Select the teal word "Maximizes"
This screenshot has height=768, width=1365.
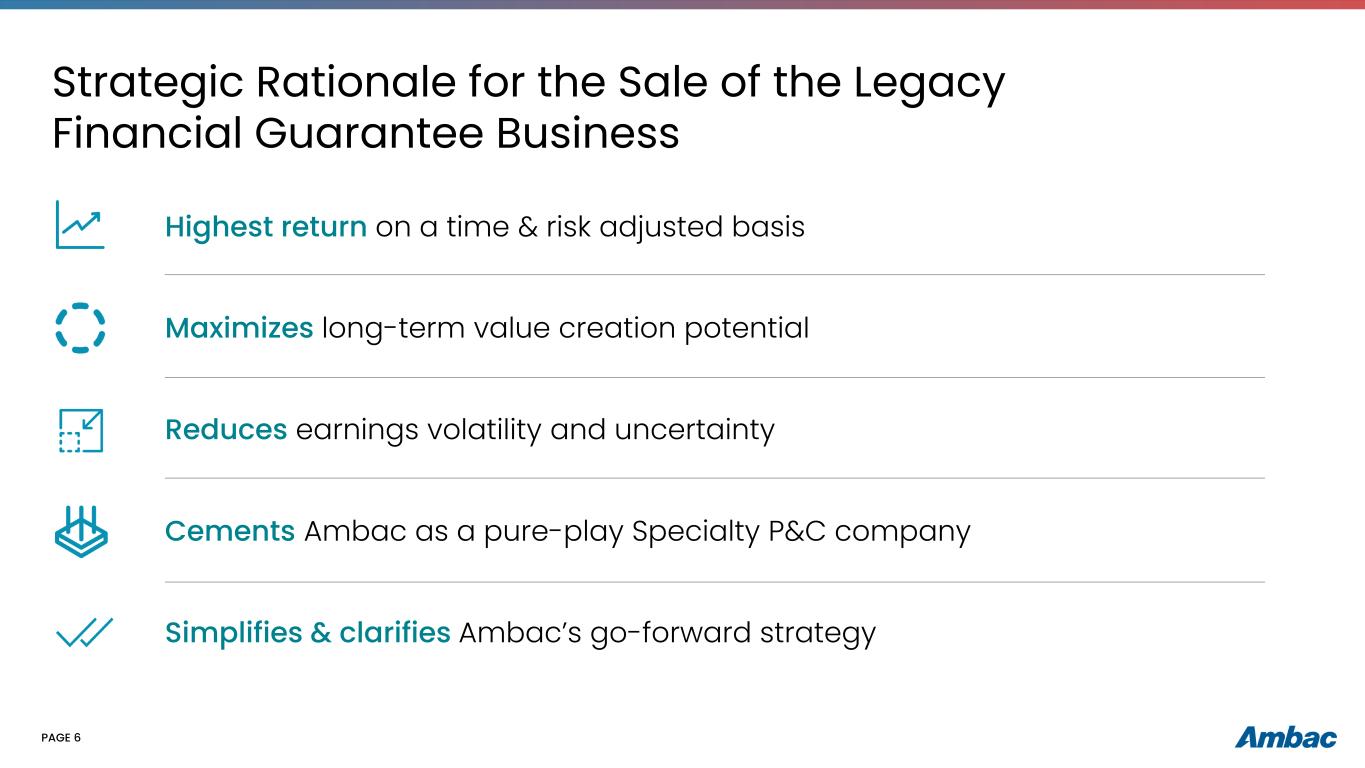(x=239, y=328)
